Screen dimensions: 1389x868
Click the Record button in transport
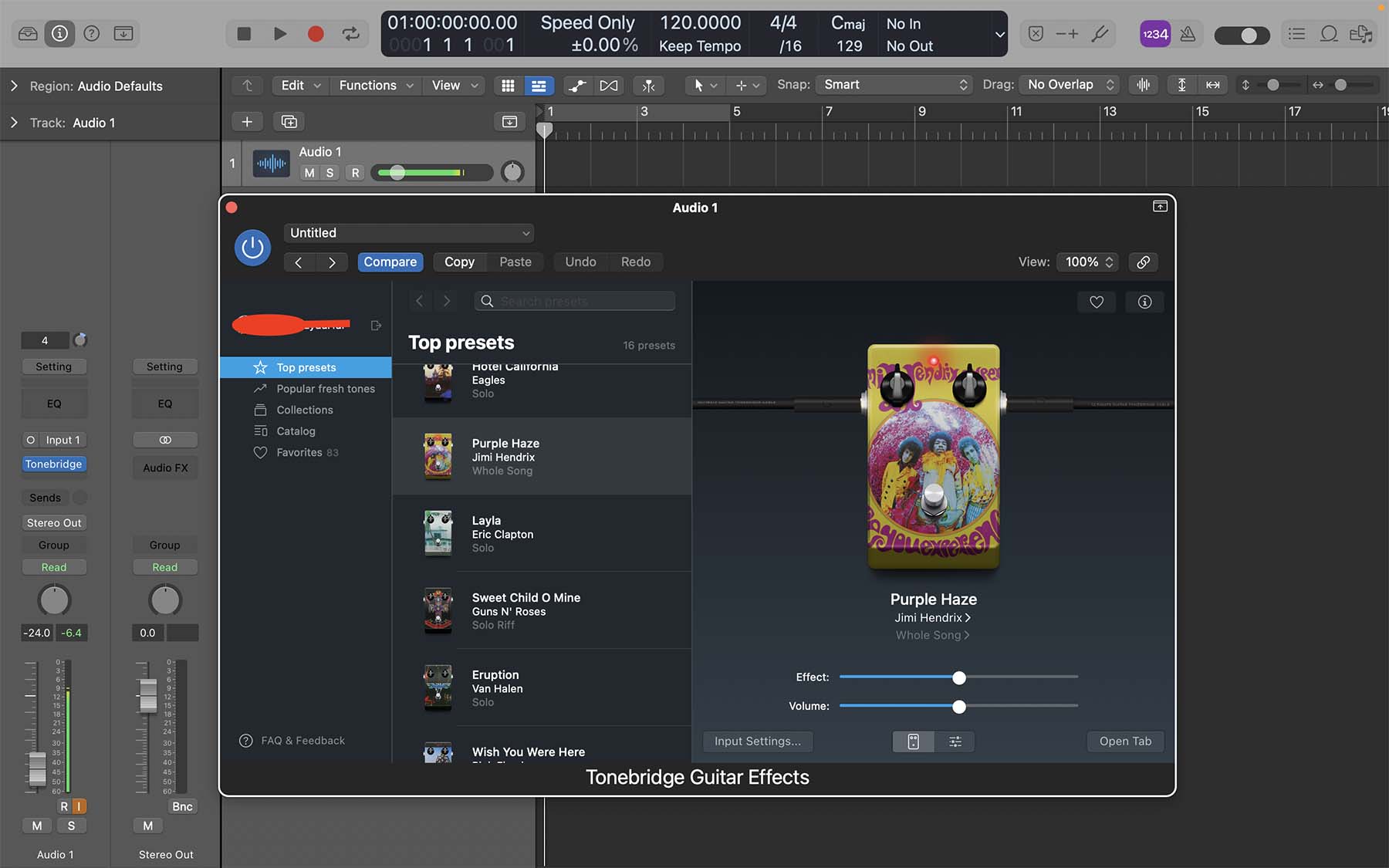click(315, 34)
